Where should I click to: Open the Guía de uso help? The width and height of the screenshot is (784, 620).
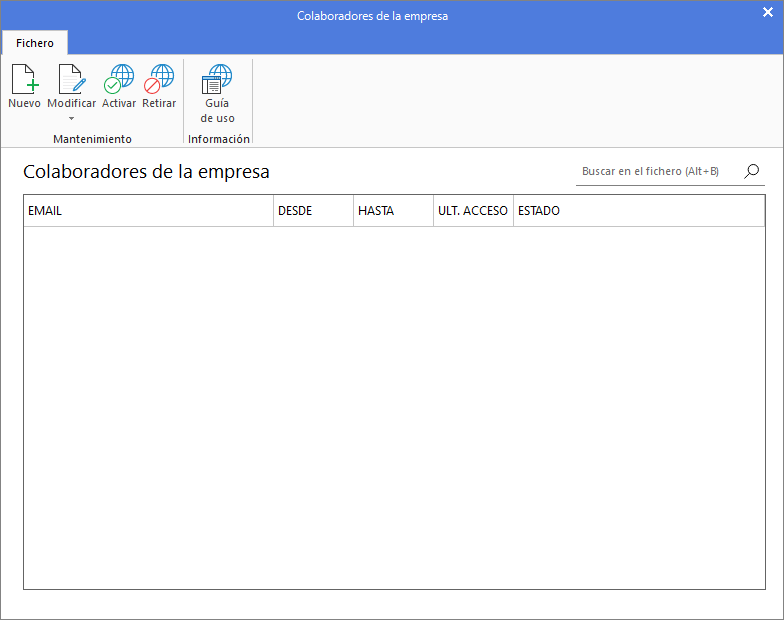point(218,94)
